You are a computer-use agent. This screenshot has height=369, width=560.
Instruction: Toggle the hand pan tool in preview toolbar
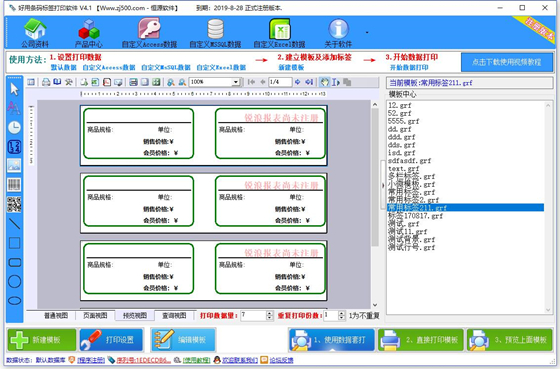click(324, 82)
